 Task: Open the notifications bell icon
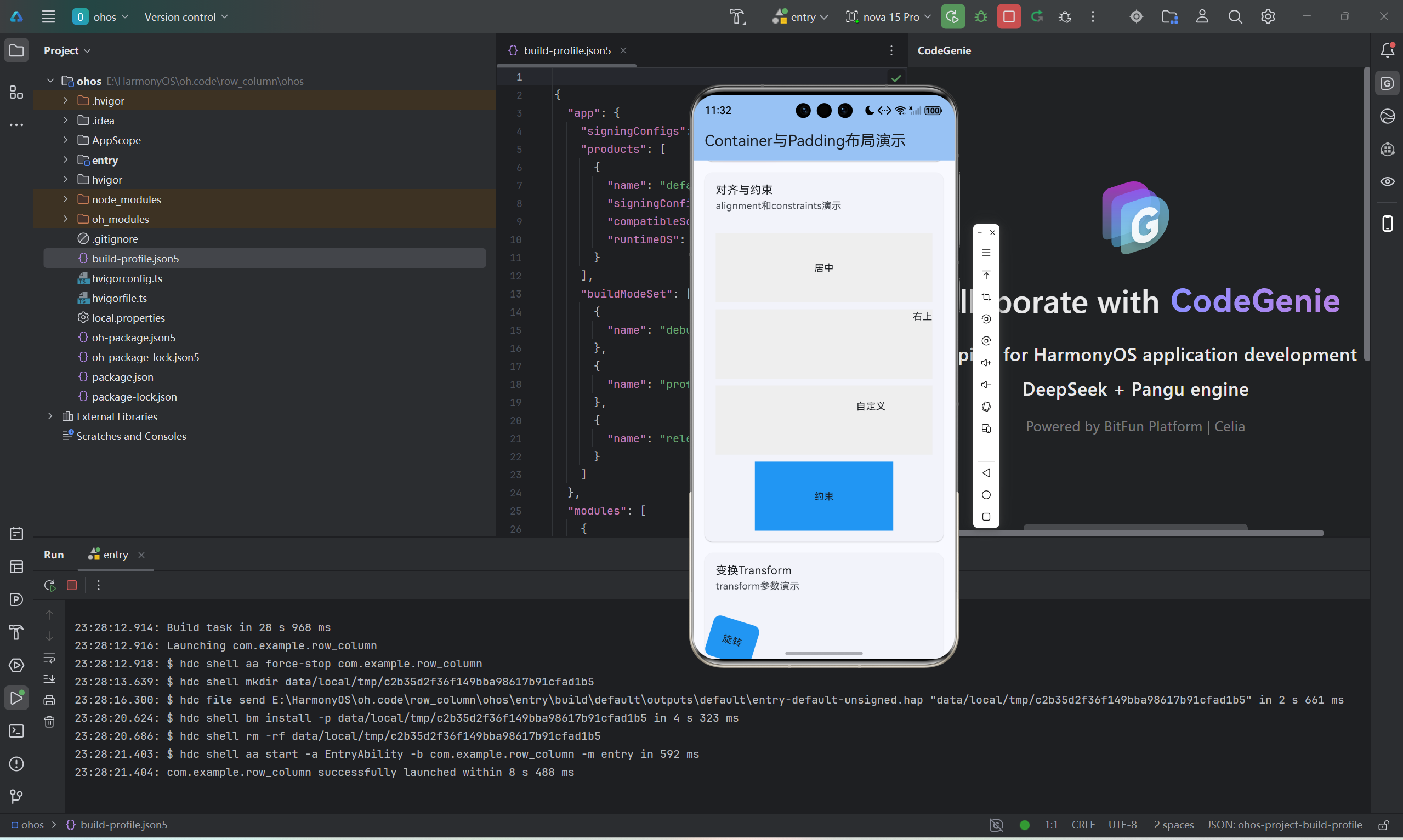[x=1387, y=50]
